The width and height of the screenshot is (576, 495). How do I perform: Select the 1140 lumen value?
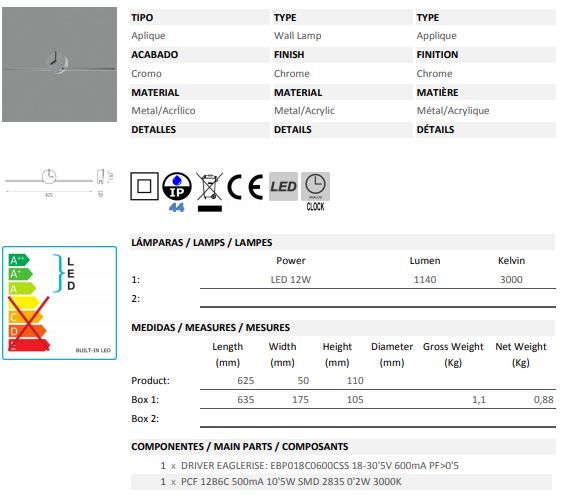425,280
